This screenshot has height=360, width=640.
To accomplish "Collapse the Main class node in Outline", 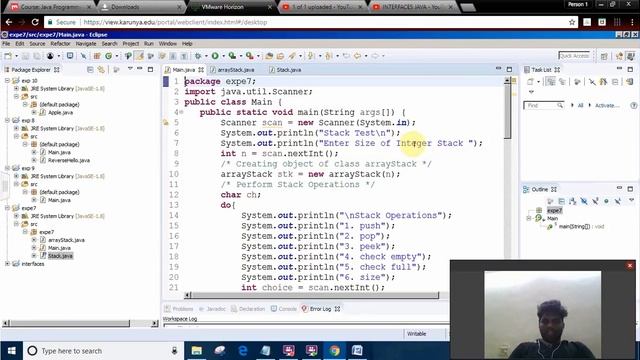I will coord(529,218).
